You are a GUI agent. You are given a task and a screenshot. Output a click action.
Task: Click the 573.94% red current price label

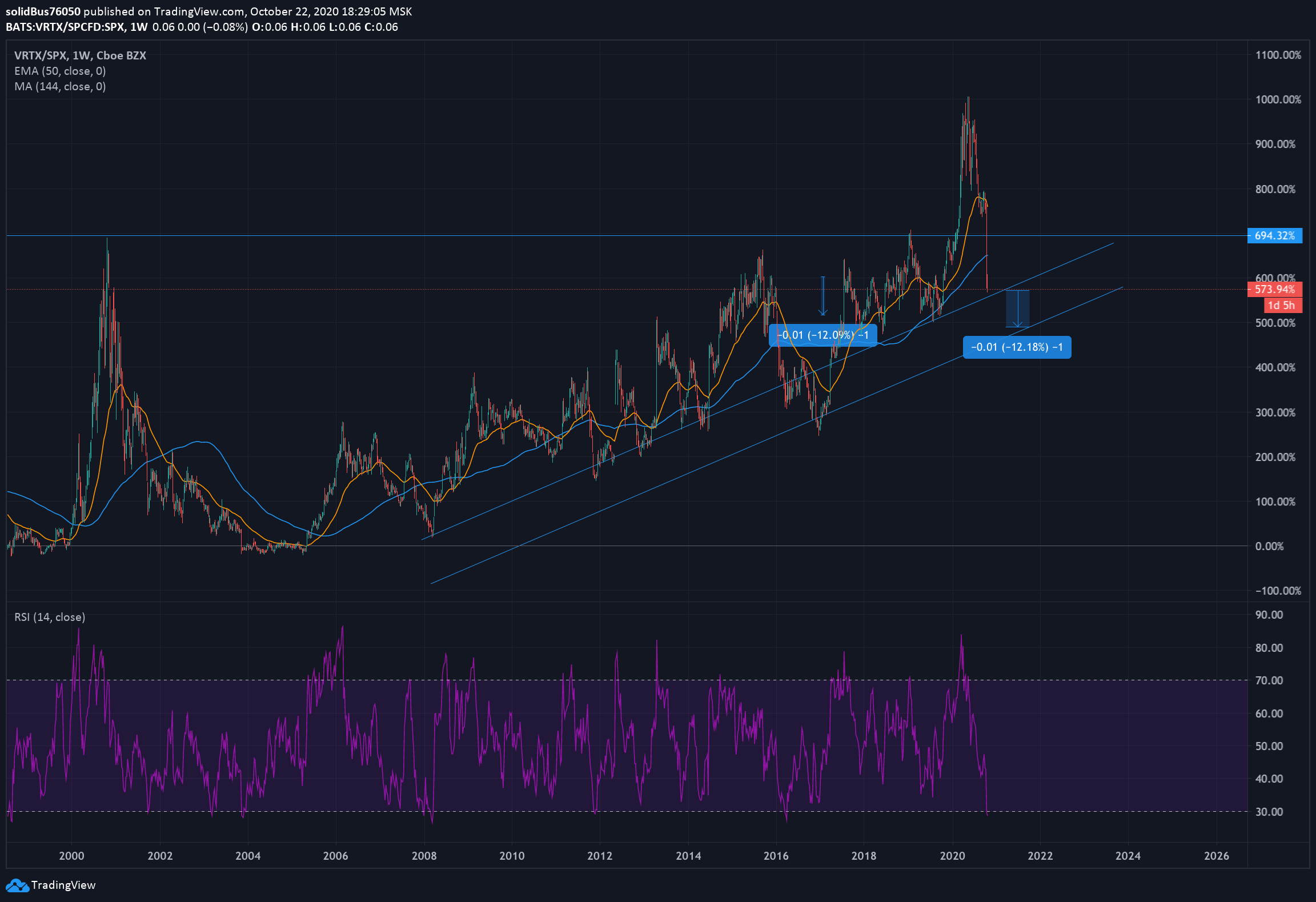click(x=1275, y=290)
